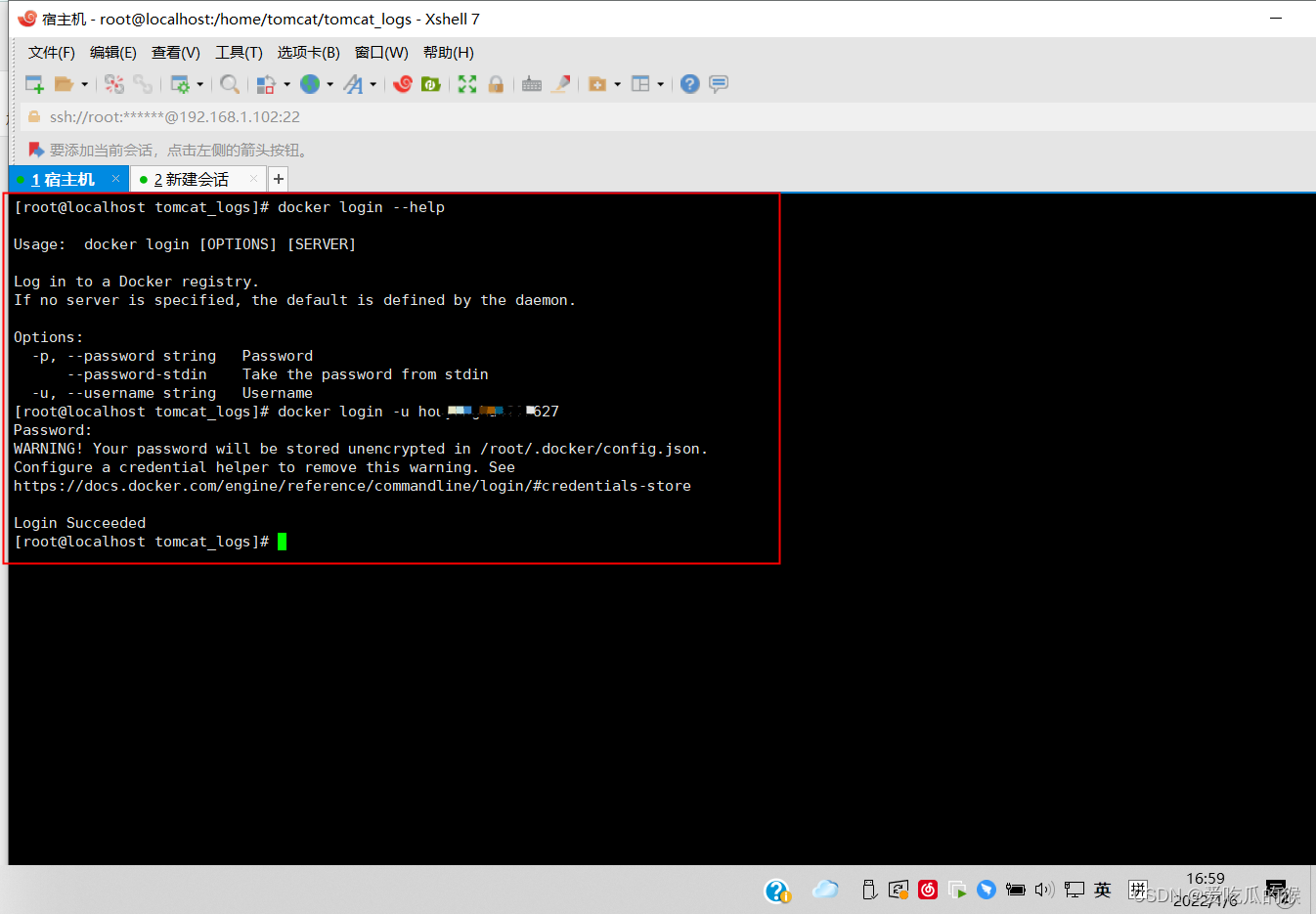Screen dimensions: 1316x914
Task: Open the 窗口(W) menu
Action: 381,53
